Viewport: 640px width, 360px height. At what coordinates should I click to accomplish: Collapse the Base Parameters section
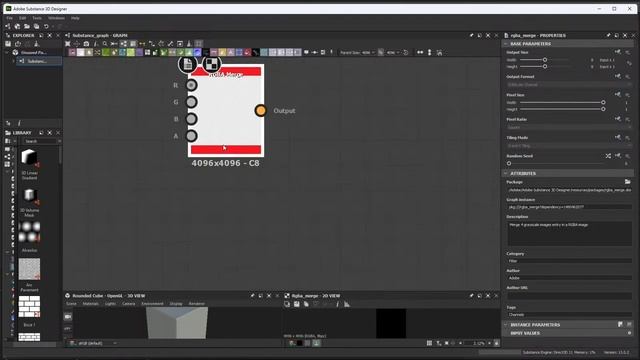pyautogui.click(x=506, y=44)
